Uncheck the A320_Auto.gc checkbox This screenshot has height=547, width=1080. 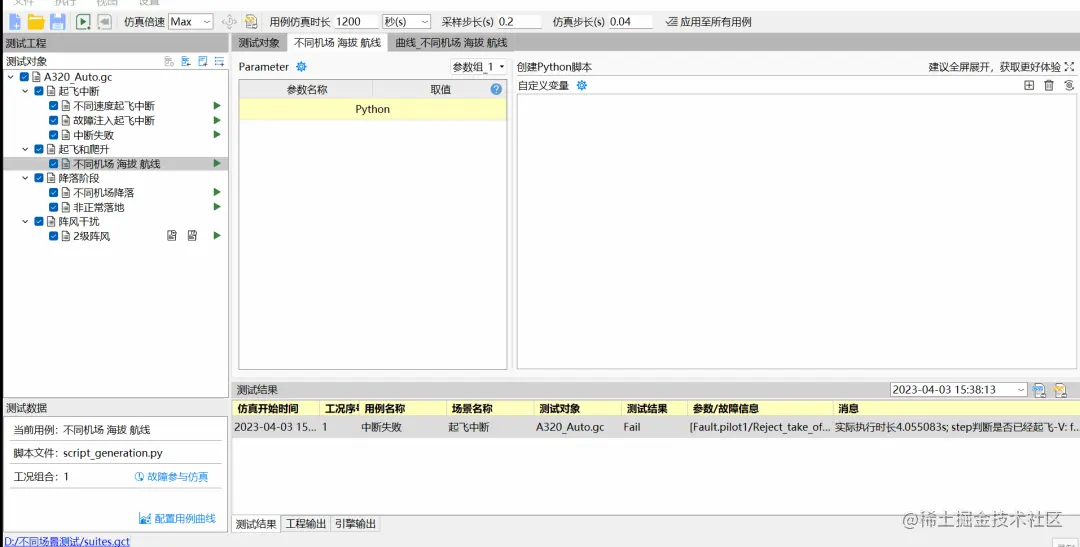[25, 77]
